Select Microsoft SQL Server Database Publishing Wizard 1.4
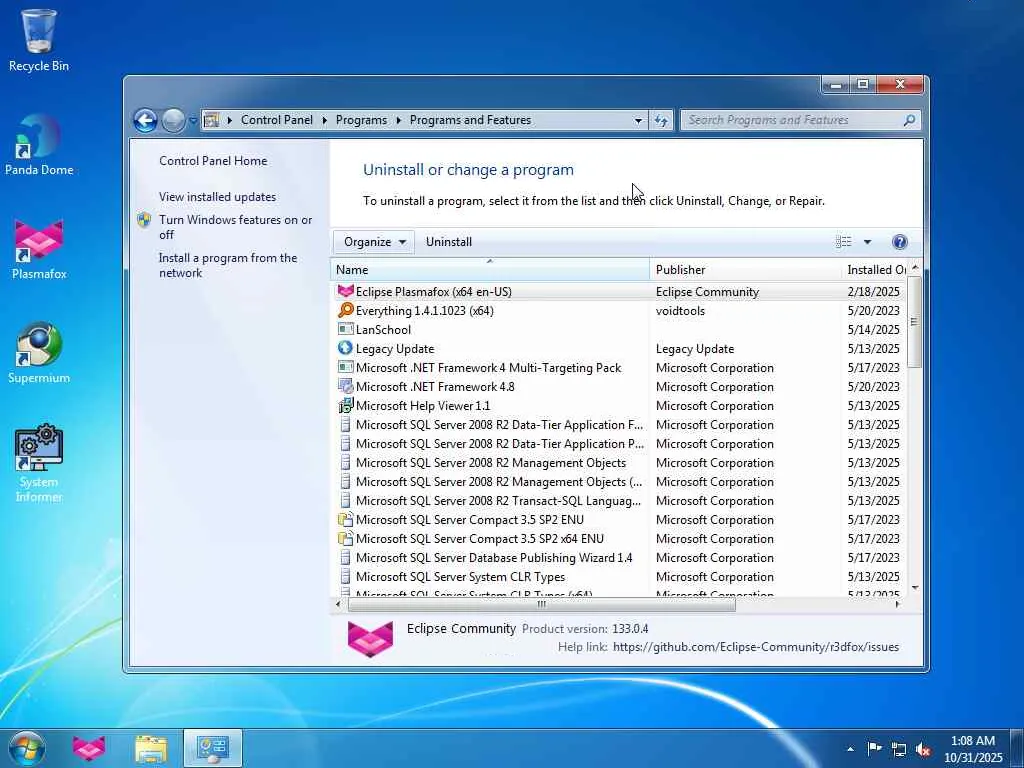This screenshot has width=1024, height=768. (619, 557)
